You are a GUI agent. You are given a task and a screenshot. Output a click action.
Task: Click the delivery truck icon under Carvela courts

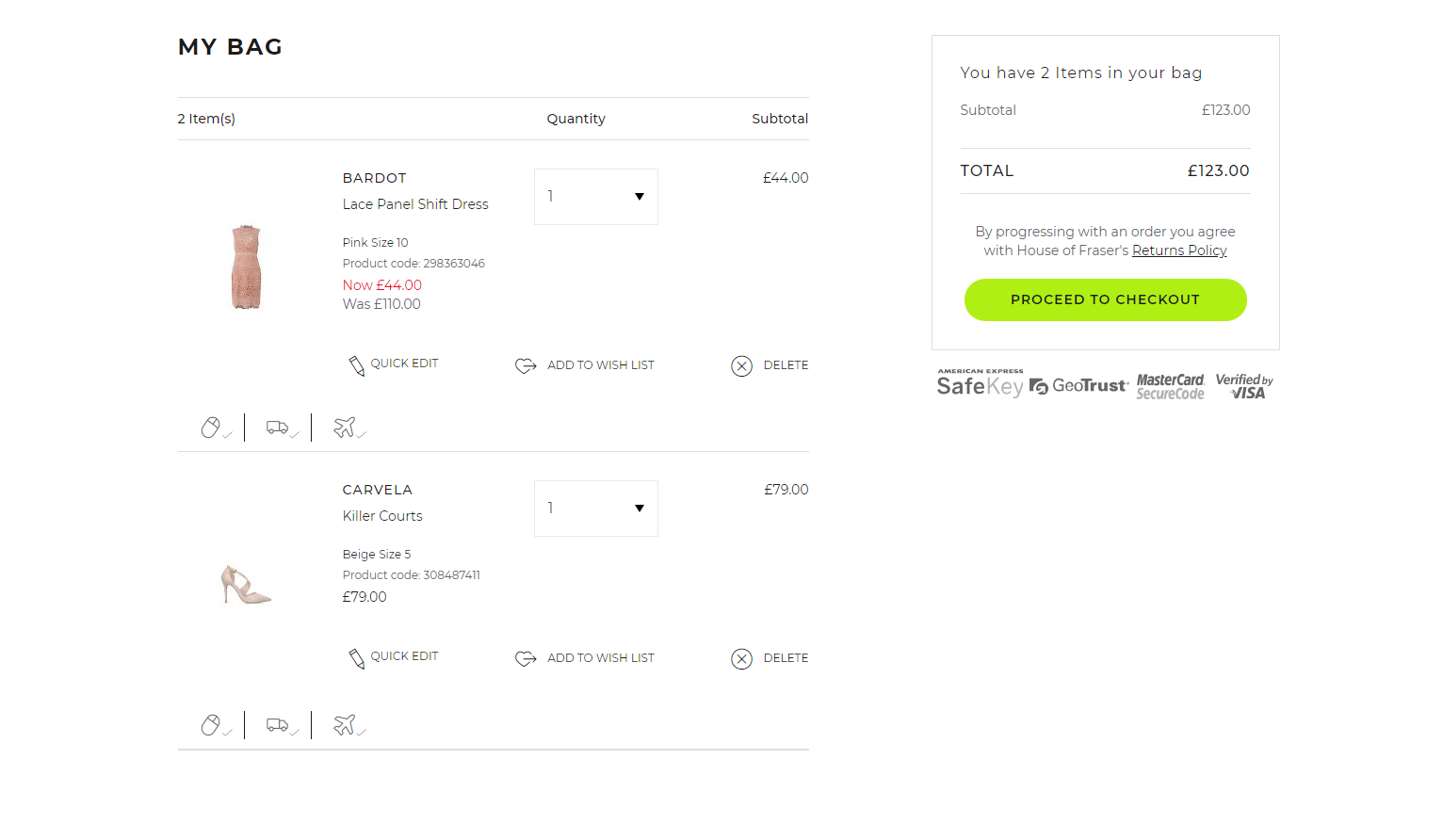click(278, 725)
